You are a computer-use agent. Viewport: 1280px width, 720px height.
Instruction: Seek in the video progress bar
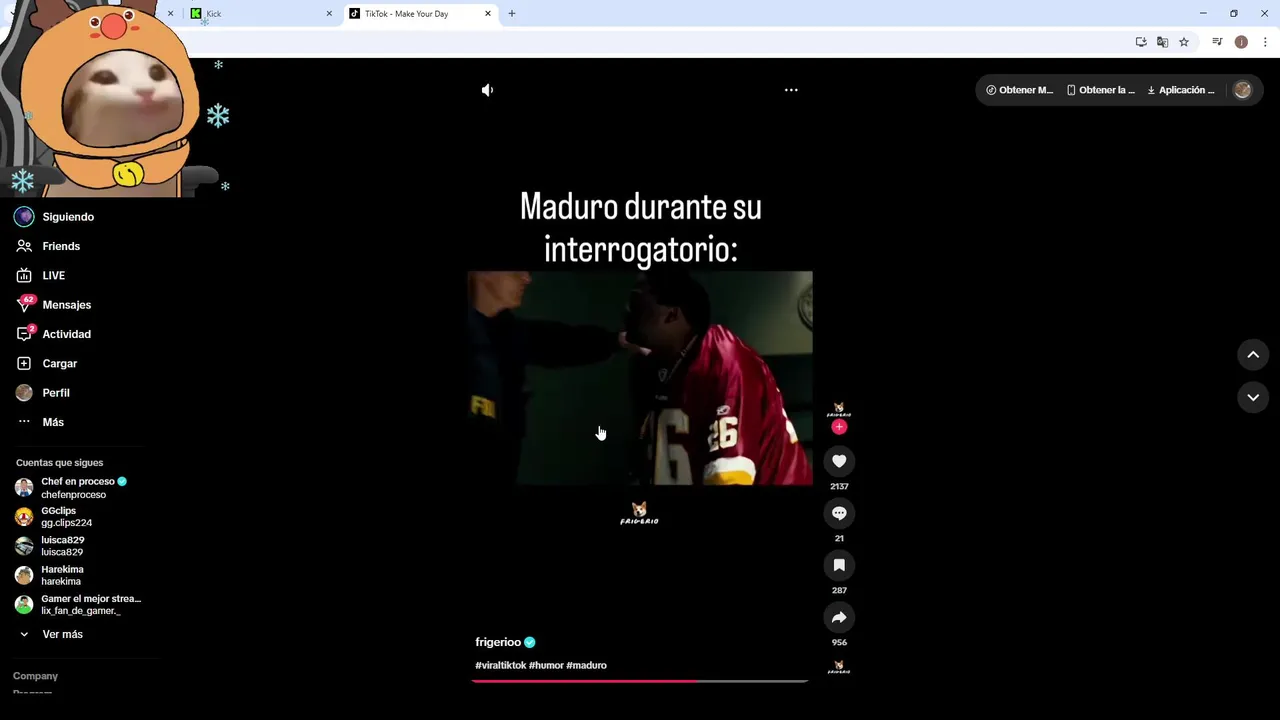pos(639,681)
